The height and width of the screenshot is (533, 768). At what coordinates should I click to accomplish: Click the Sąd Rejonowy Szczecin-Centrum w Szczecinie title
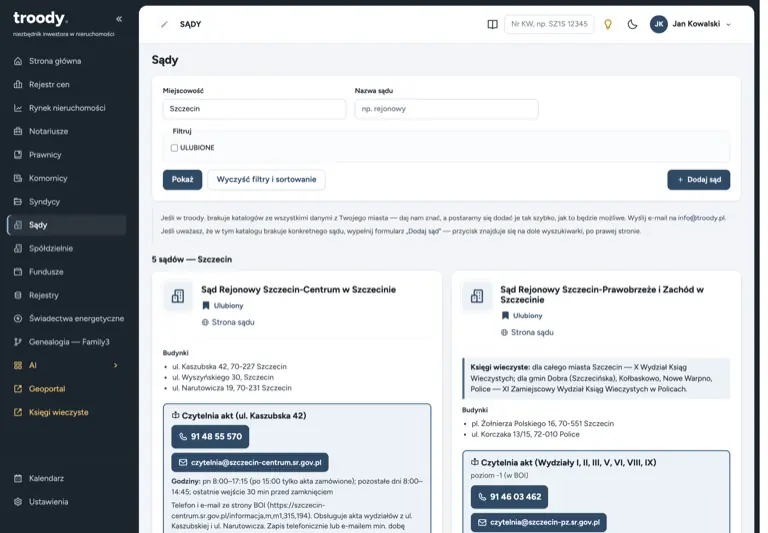click(x=298, y=290)
